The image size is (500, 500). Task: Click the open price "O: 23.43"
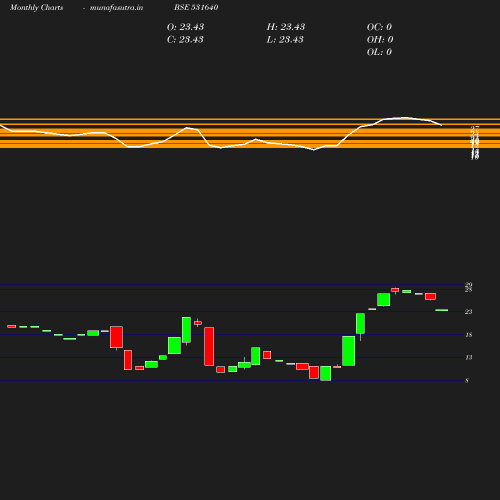point(185,27)
